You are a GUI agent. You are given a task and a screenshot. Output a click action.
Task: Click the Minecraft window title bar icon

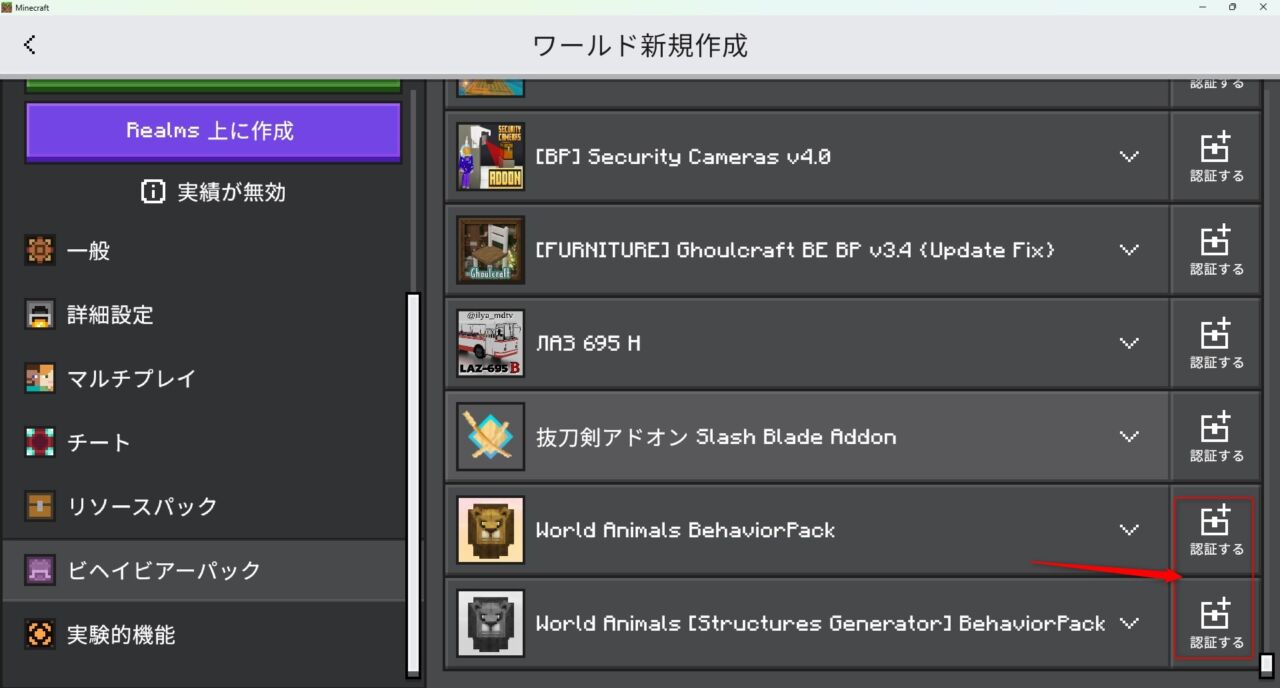7,7
